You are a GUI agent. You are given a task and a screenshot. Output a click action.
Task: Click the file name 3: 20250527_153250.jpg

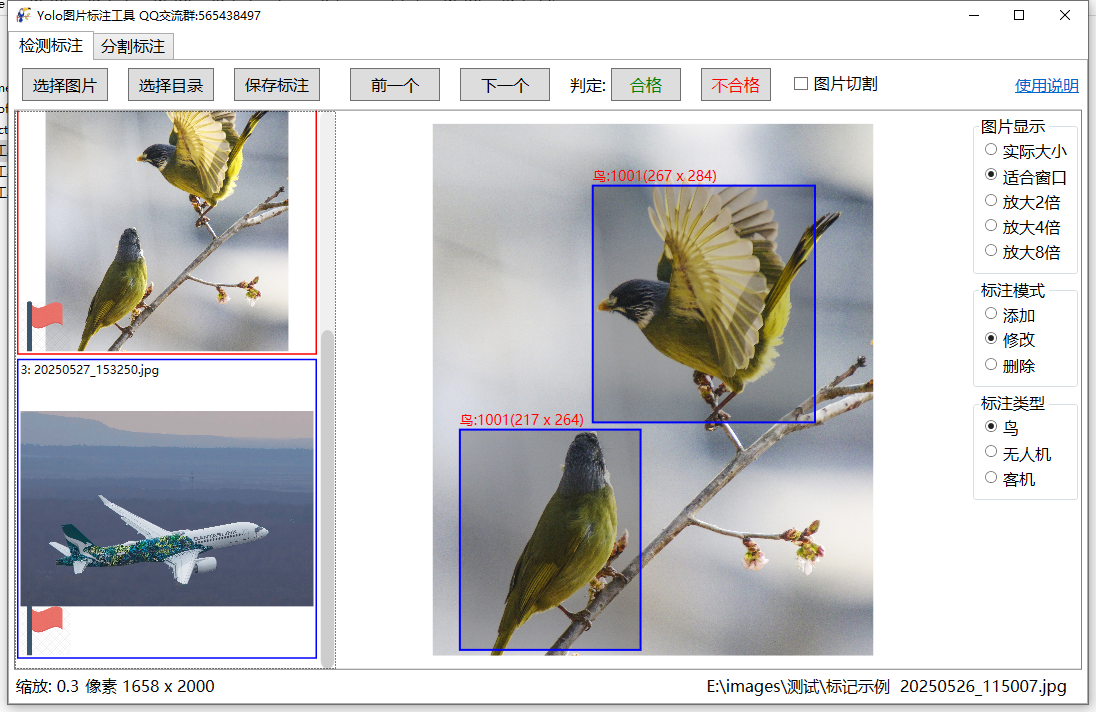point(90,370)
